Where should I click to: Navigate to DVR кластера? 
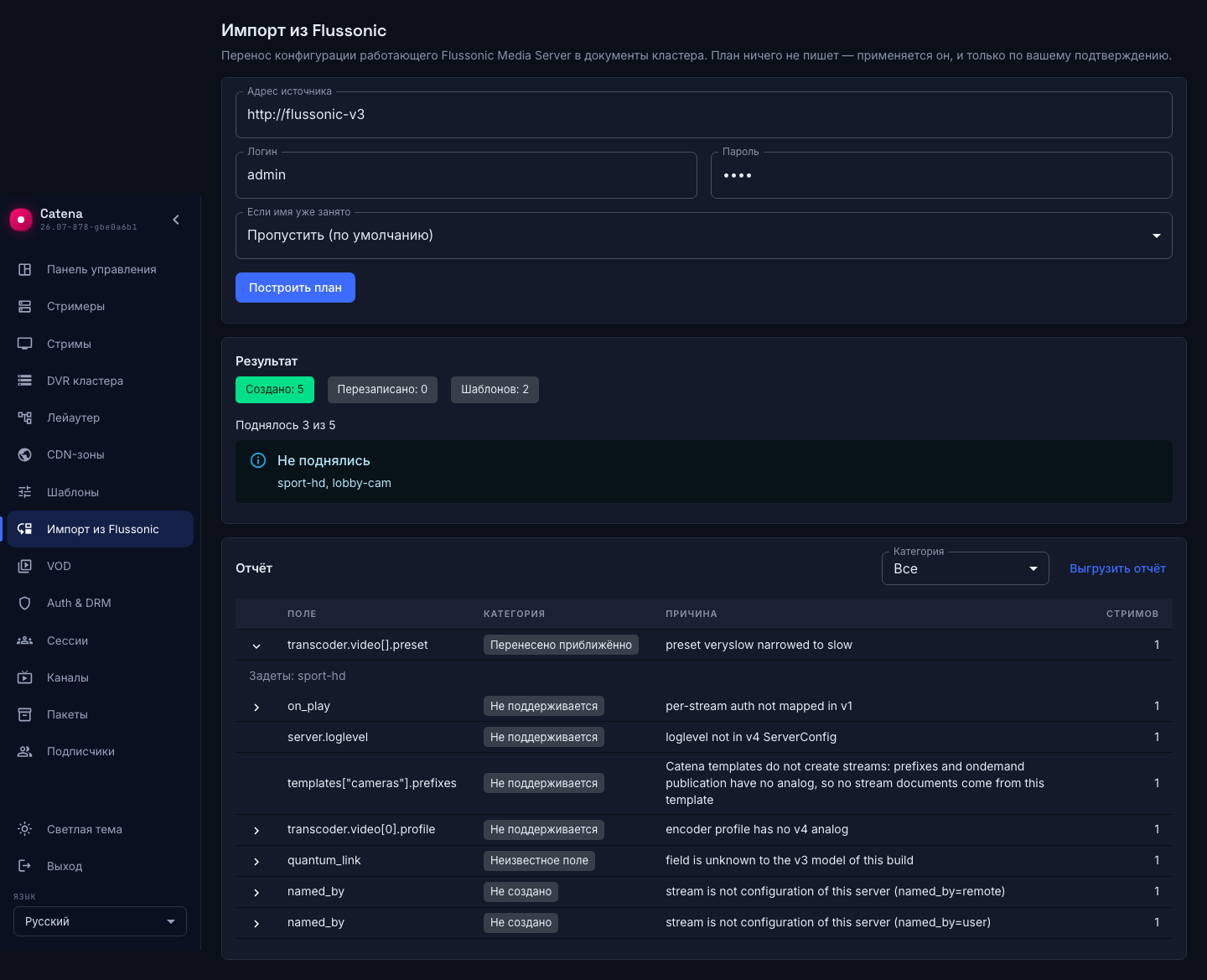pyautogui.click(x=101, y=381)
